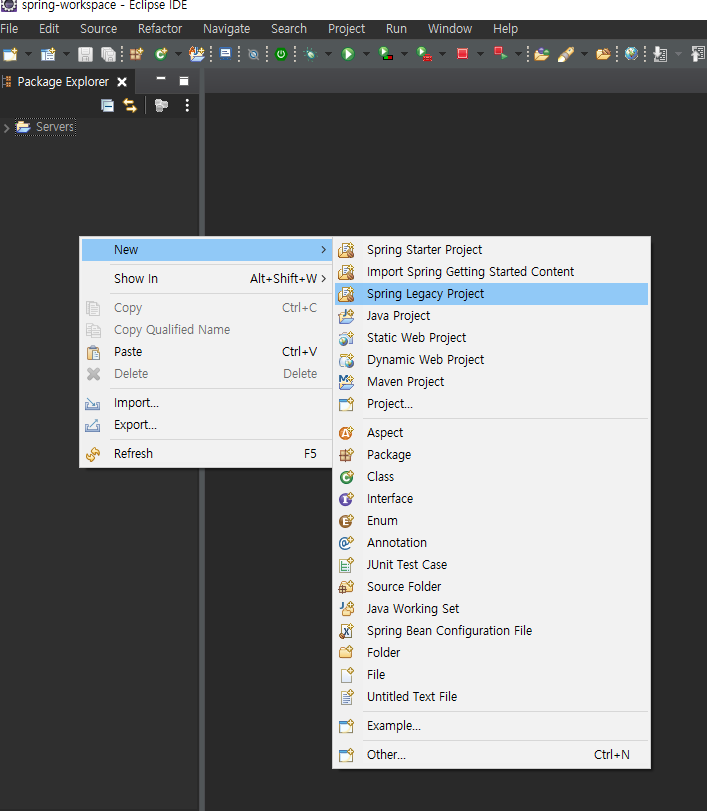Click the Open Web Browser globe icon
Screen dimensions: 707x811
tap(631, 54)
